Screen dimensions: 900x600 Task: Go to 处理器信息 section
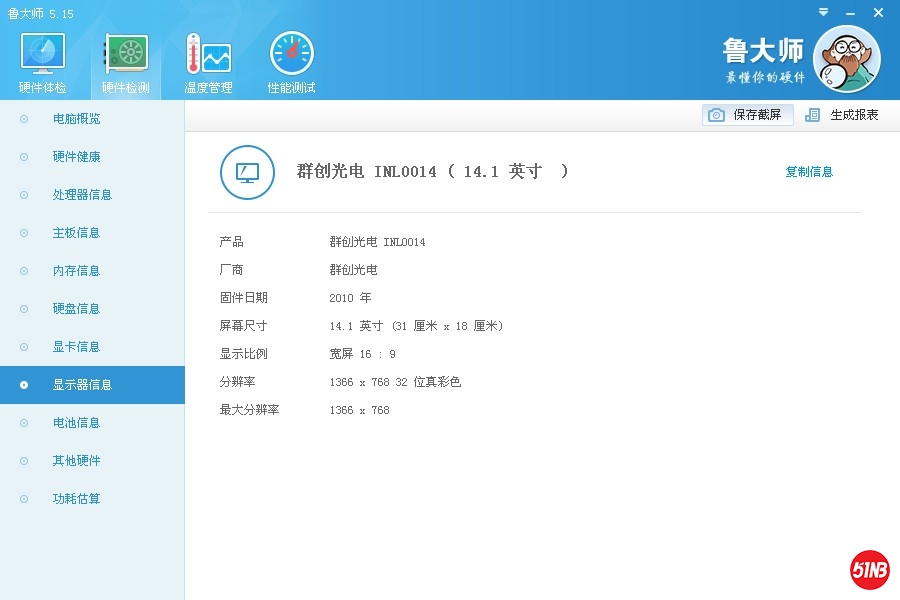click(82, 195)
